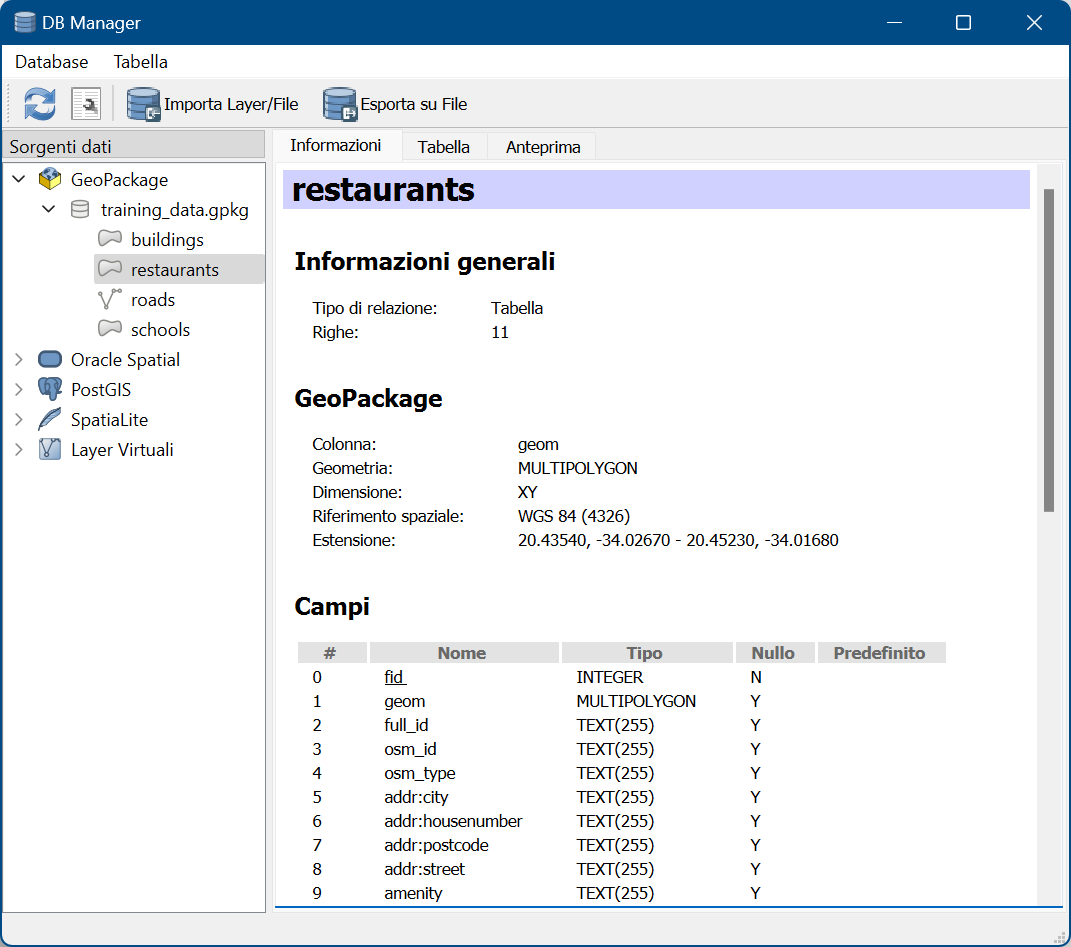Viewport: 1071px width, 947px height.
Task: Click Esporta su File button
Action: (395, 104)
